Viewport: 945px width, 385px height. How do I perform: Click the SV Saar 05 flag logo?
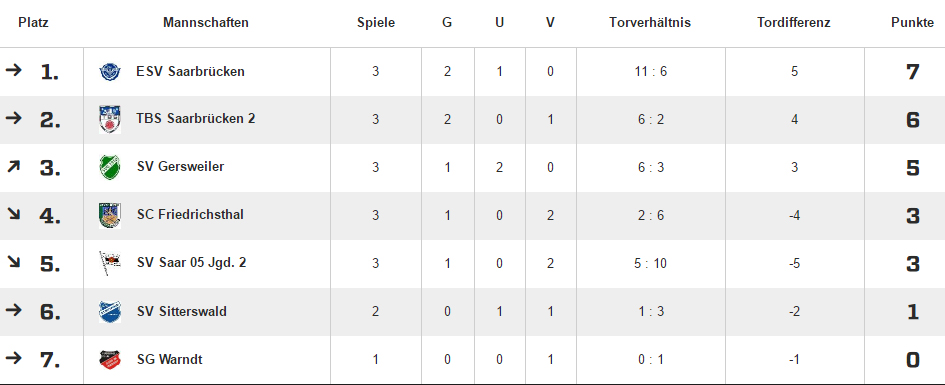tap(110, 263)
